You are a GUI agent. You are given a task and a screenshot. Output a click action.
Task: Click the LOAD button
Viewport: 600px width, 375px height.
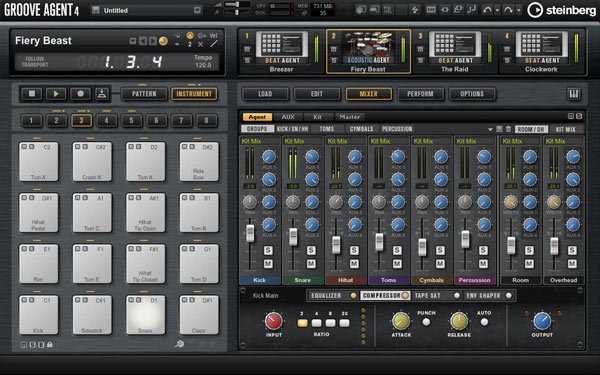[x=265, y=94]
